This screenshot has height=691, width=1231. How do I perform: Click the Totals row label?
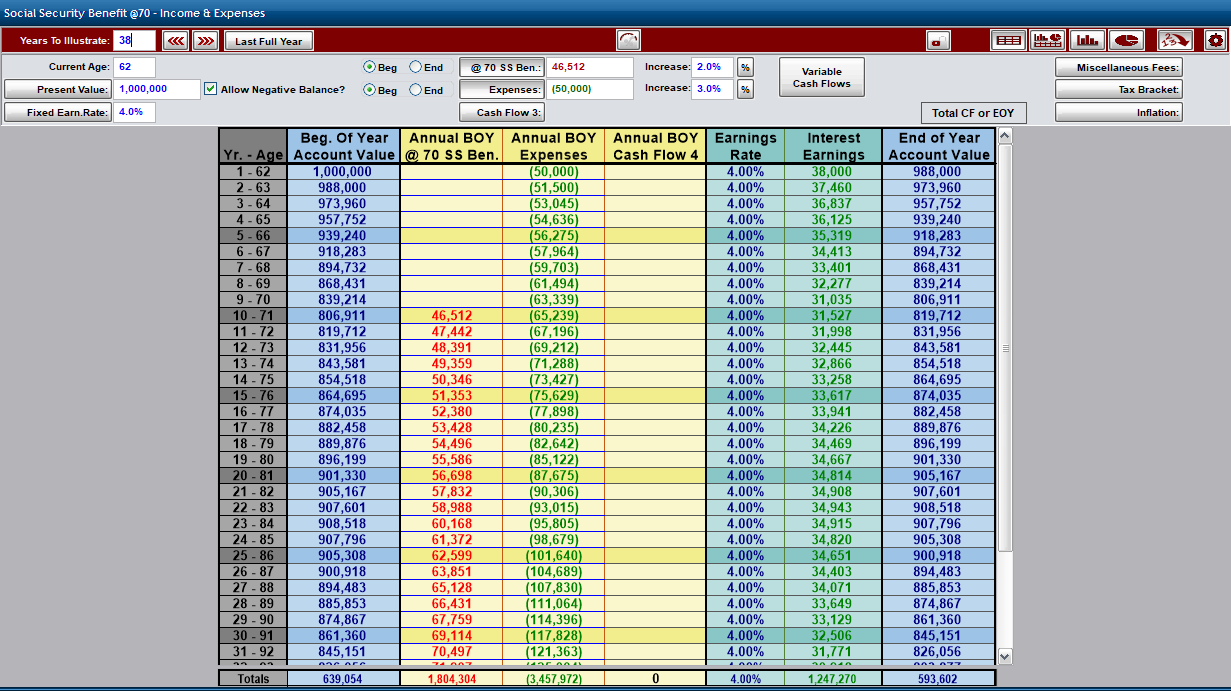pyautogui.click(x=253, y=679)
